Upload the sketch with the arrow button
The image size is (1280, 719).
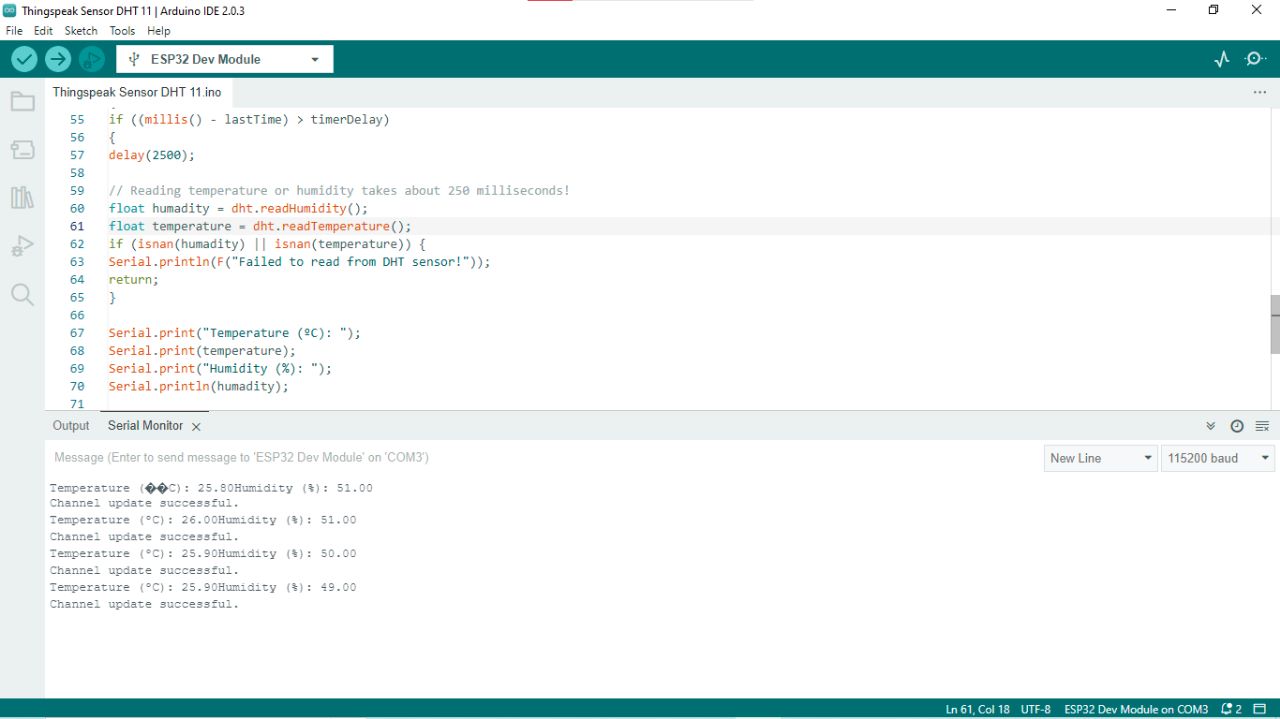(x=58, y=59)
